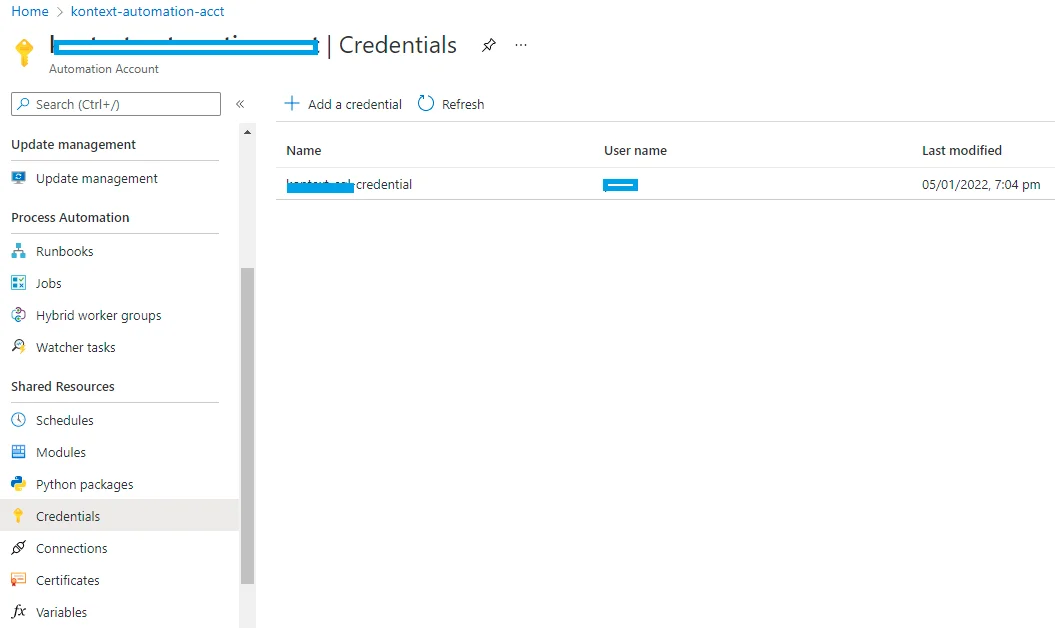Open kontext-automation-acct breadcrumb link
1055x628 pixels.
(147, 11)
